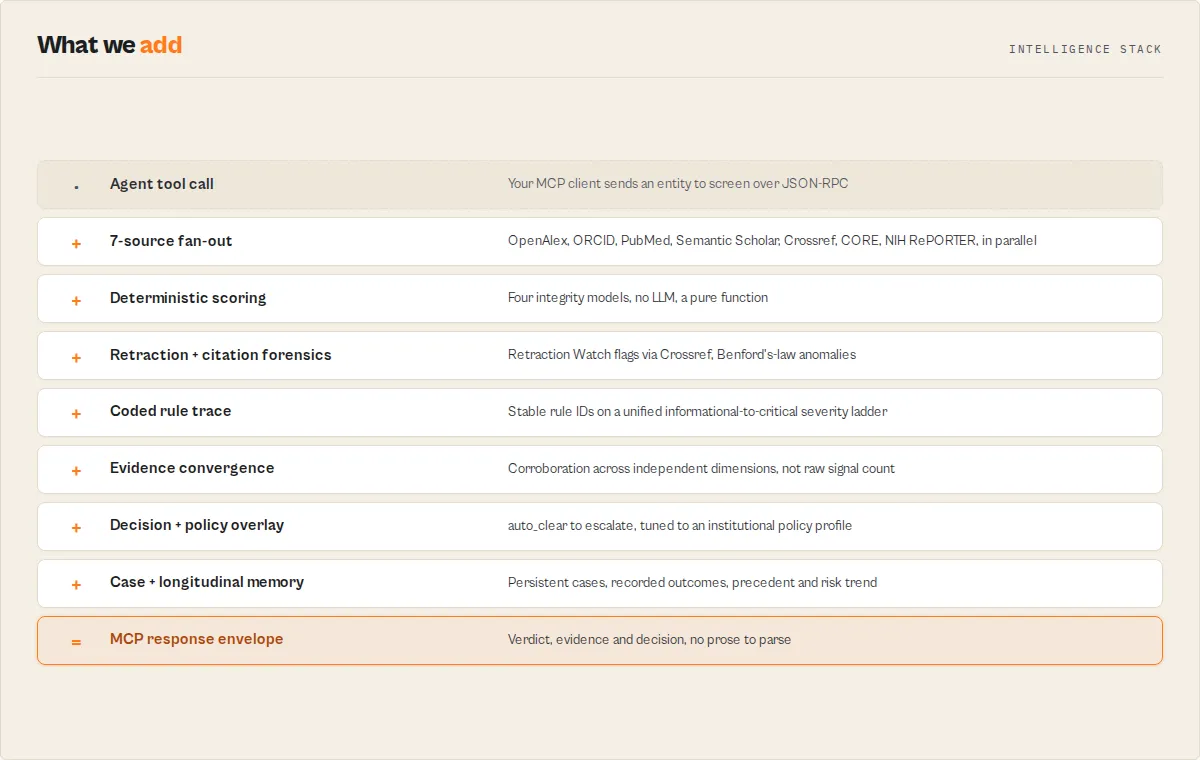This screenshot has width=1200, height=760.
Task: Click the equals icon beside MCP response envelope
Action: (x=76, y=642)
